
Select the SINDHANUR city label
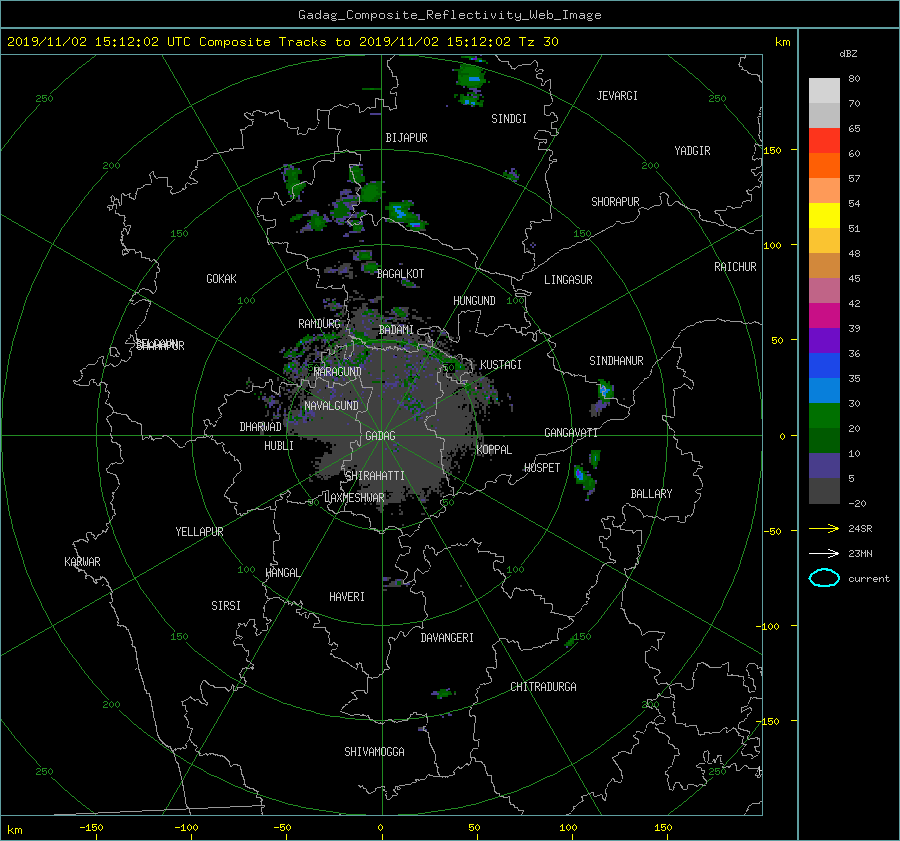pyautogui.click(x=616, y=361)
